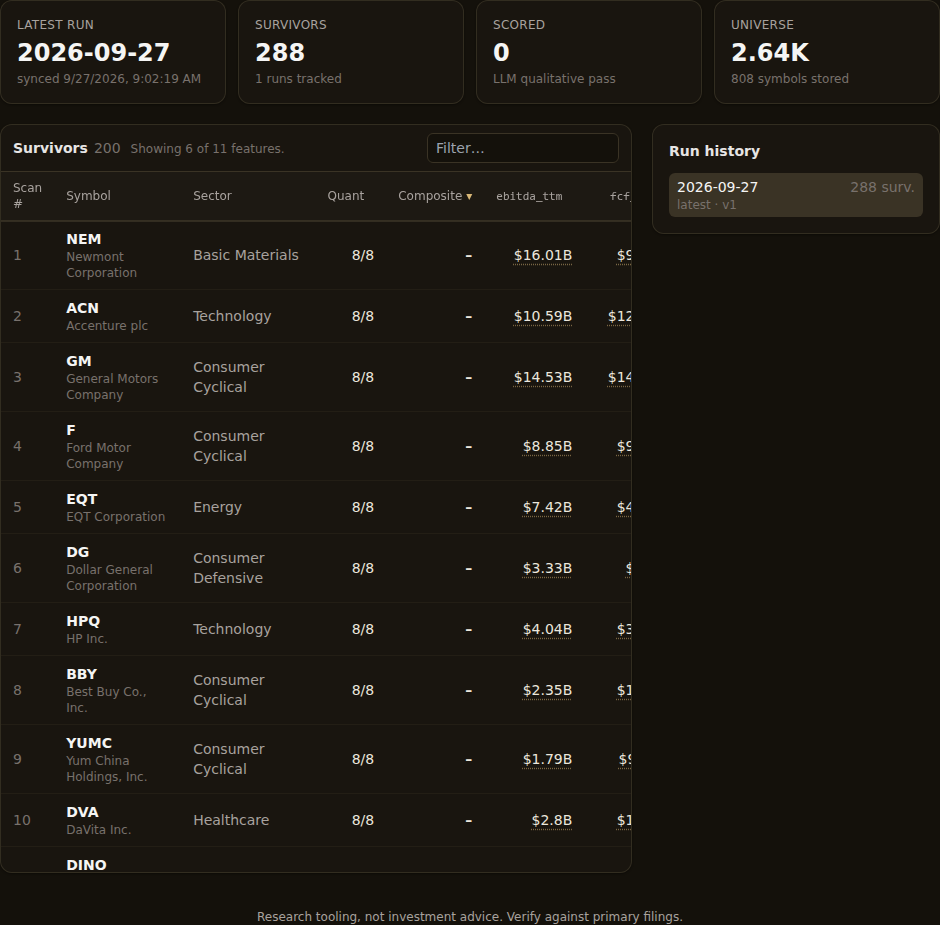
Task: Click the 8/8 quant score for DVA
Action: [x=363, y=820]
